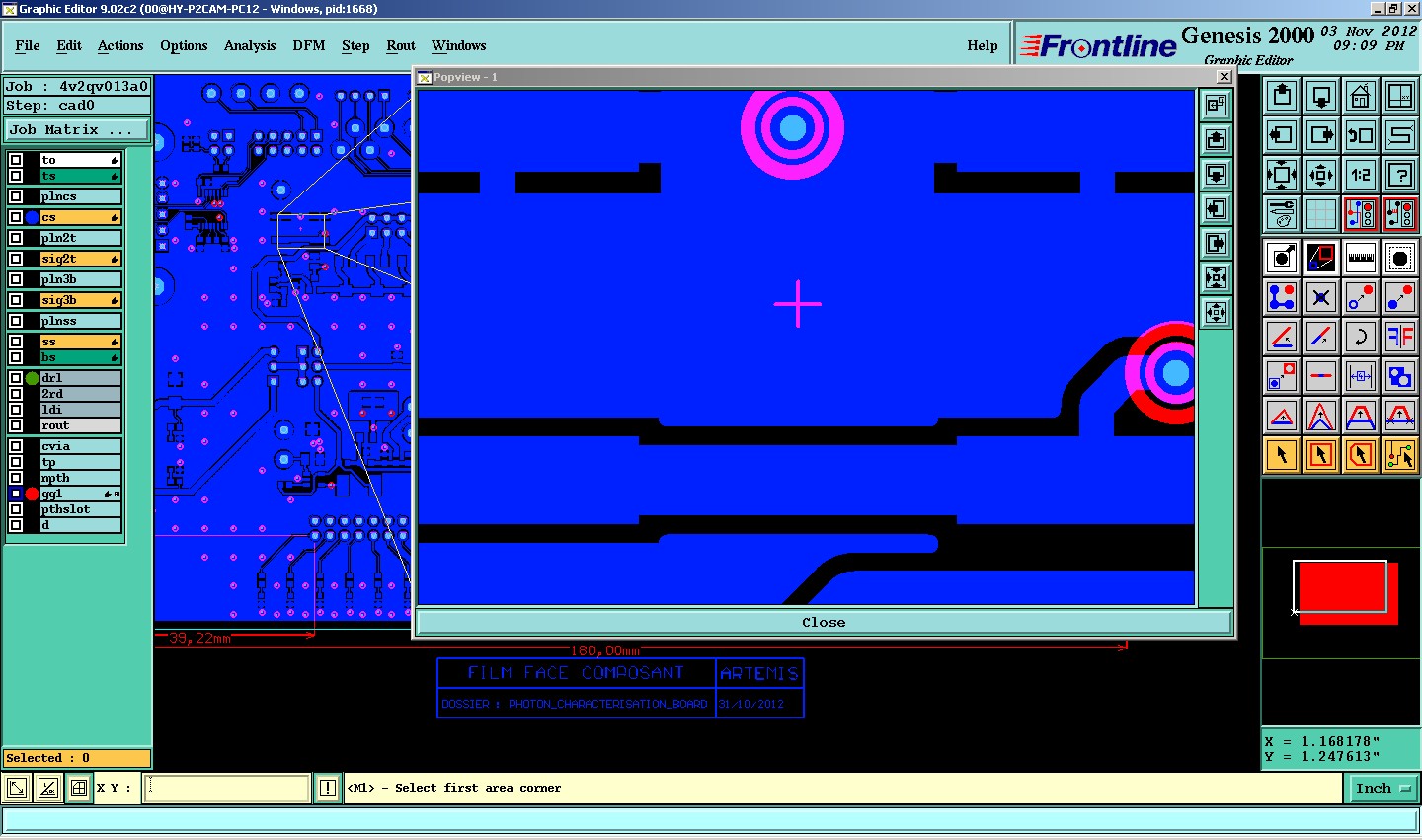The height and width of the screenshot is (840, 1422).
Task: Open the Analysis menu
Action: coord(250,45)
